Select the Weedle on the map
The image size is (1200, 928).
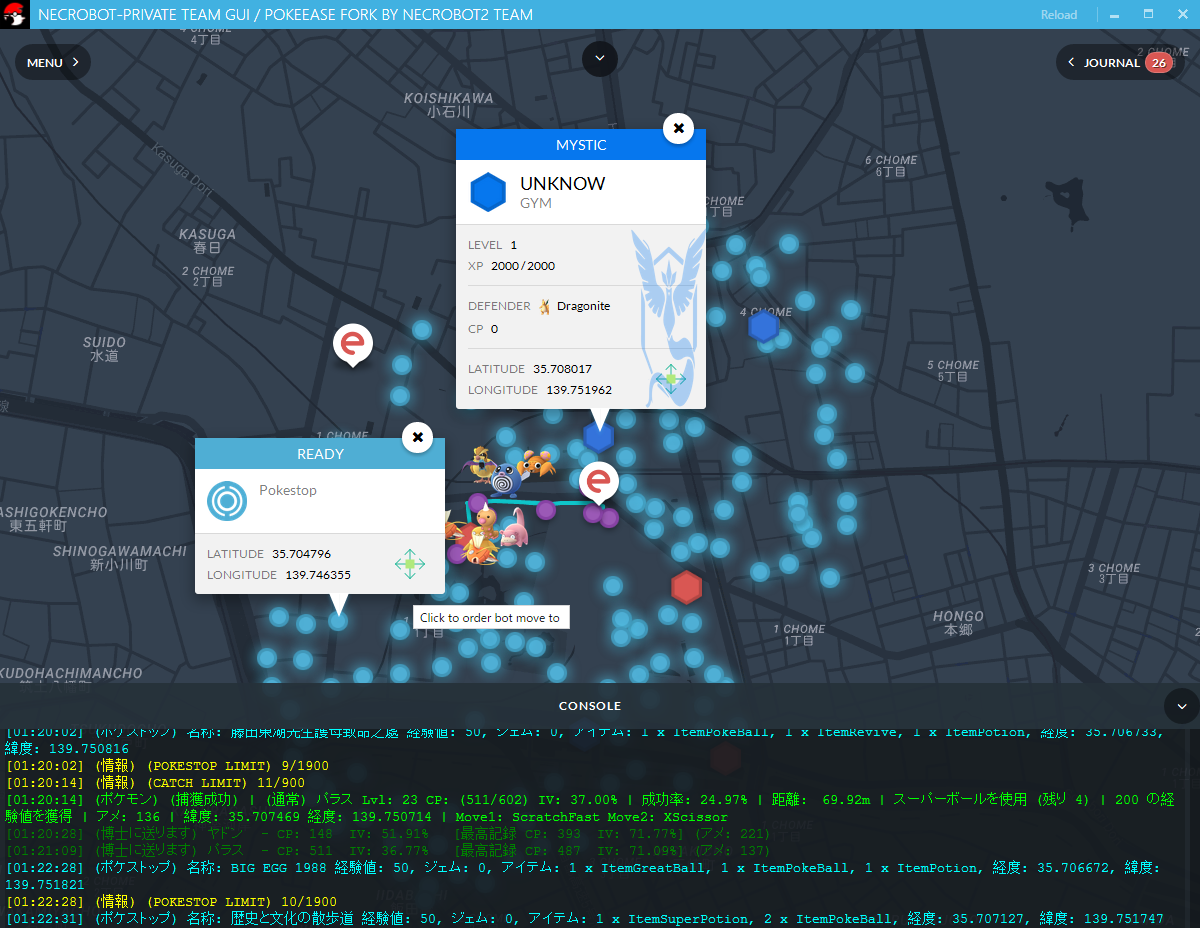(x=486, y=517)
